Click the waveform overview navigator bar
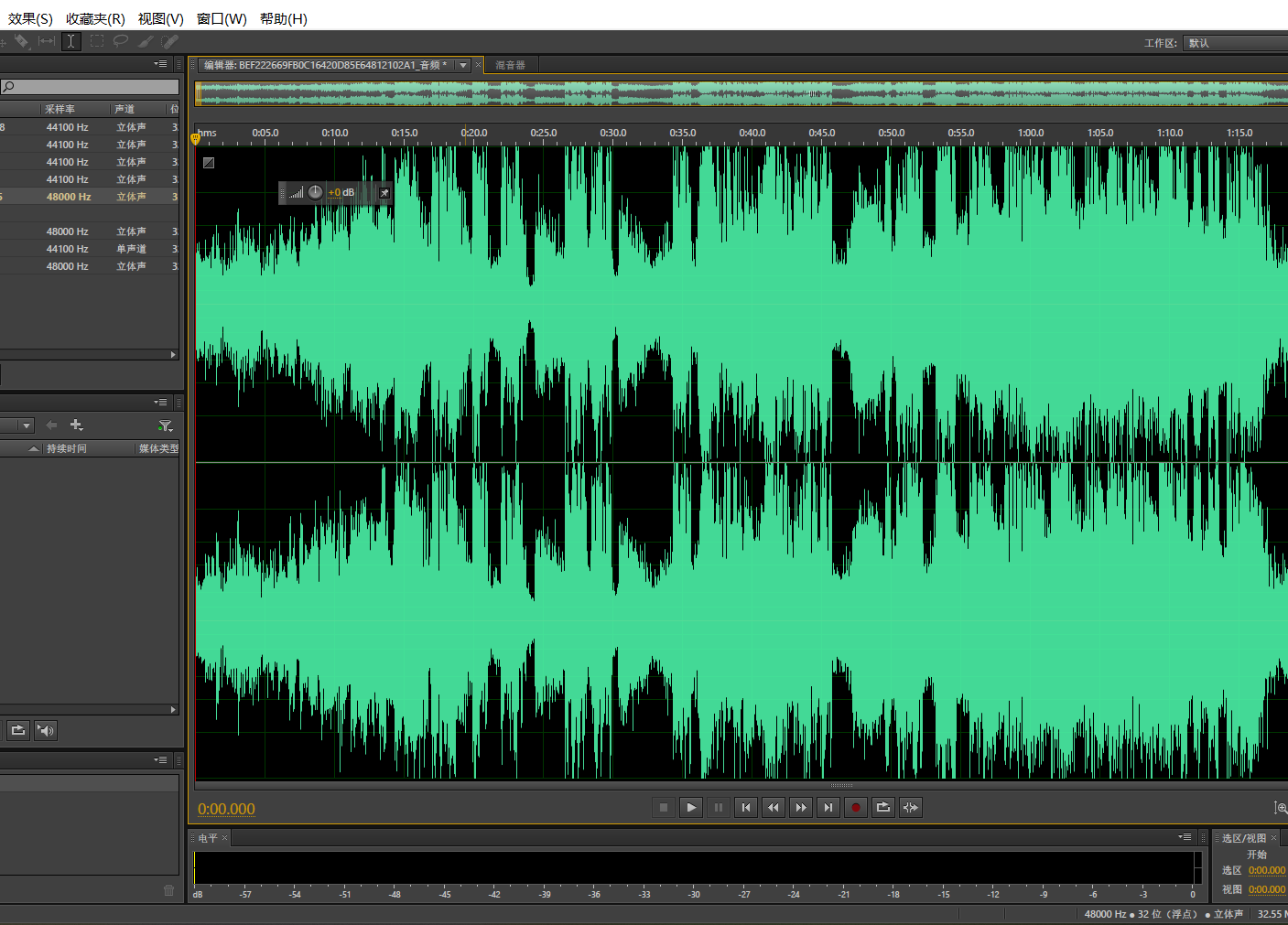This screenshot has height=925, width=1288. tap(741, 92)
